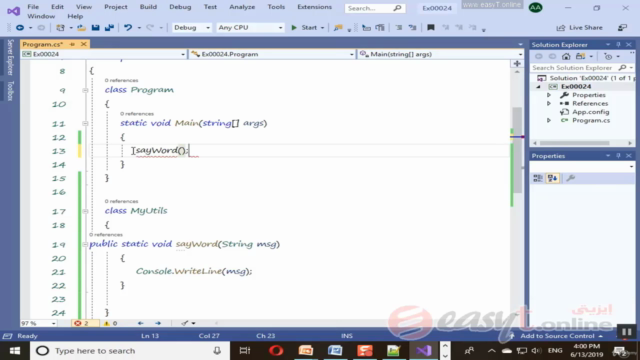Collapse the Main method code block
The image size is (640, 360).
click(x=85, y=123)
